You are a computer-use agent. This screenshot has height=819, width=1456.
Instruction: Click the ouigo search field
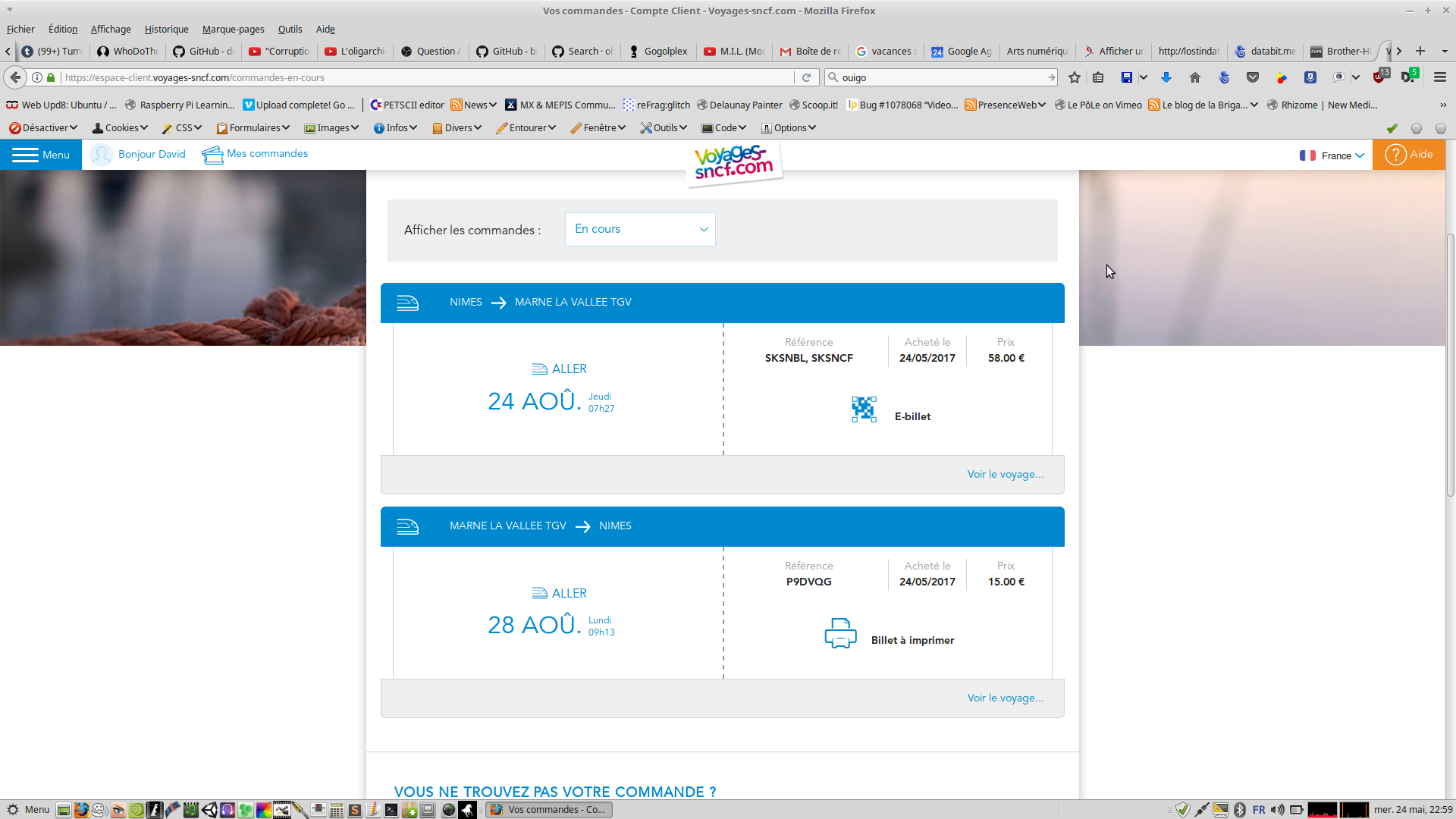[x=940, y=77]
